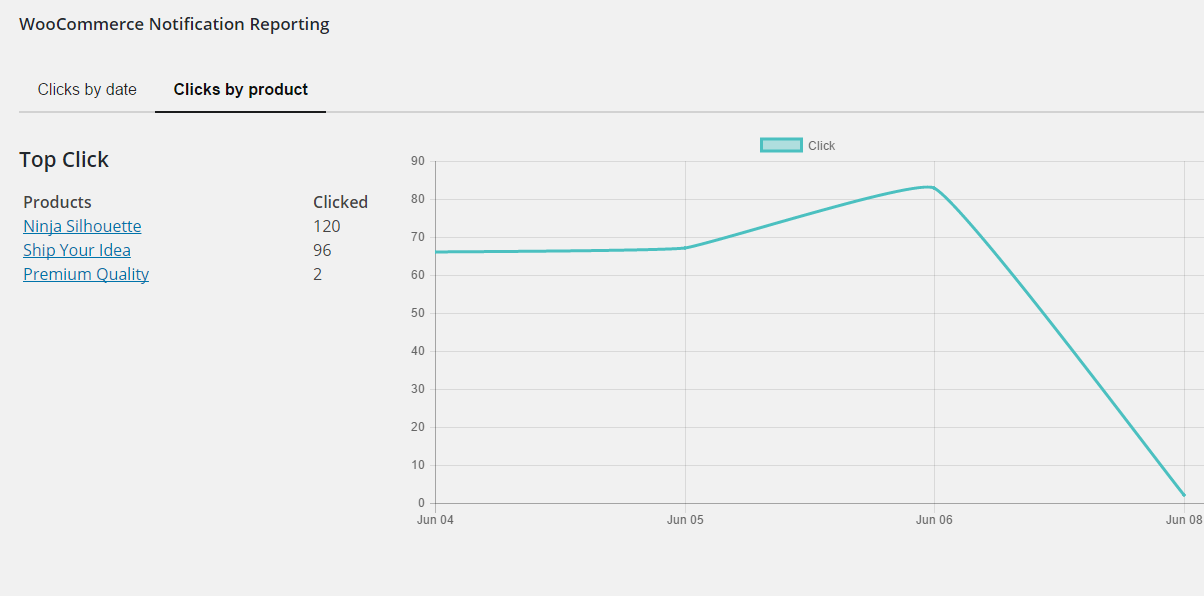Click the Products column header
The image size is (1204, 596).
tap(57, 202)
